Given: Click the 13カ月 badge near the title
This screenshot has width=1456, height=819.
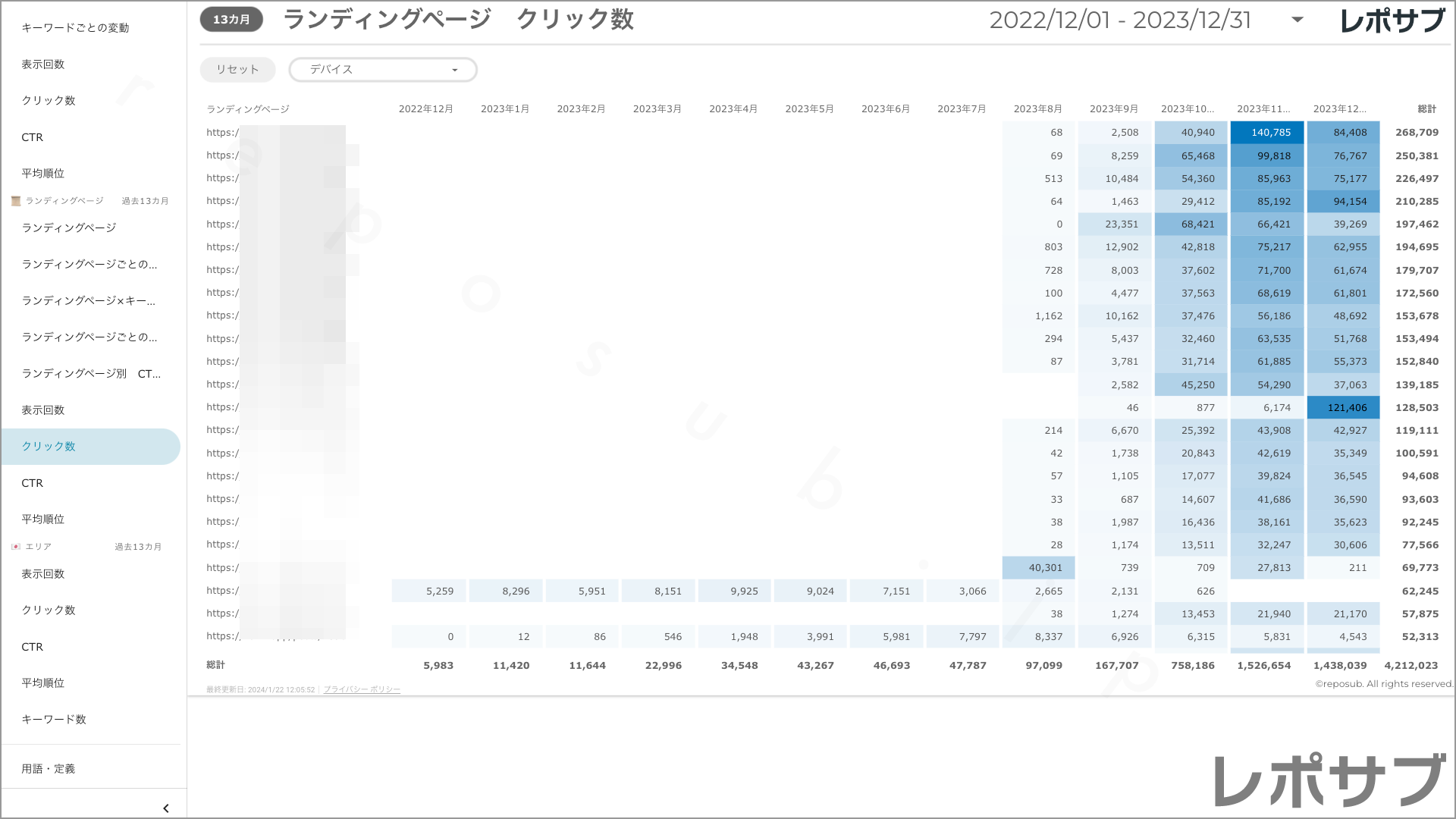Looking at the screenshot, I should pos(231,19).
